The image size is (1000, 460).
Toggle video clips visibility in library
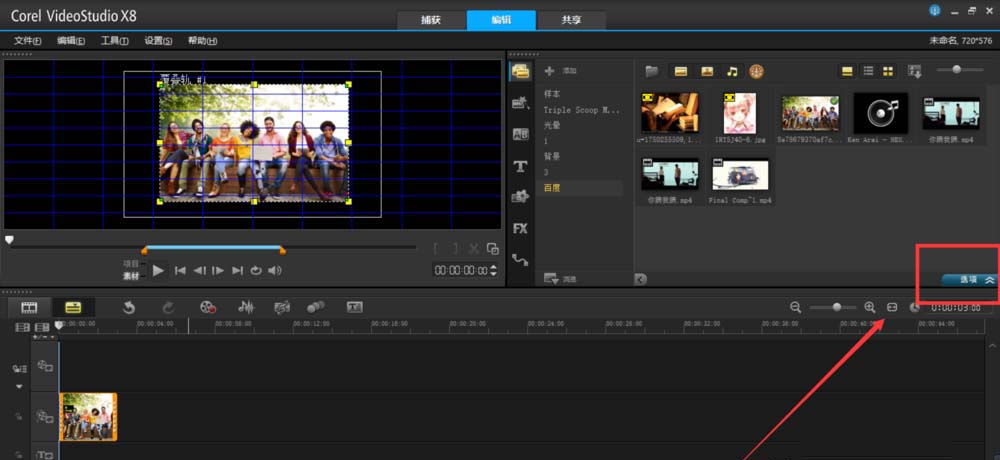tap(680, 71)
